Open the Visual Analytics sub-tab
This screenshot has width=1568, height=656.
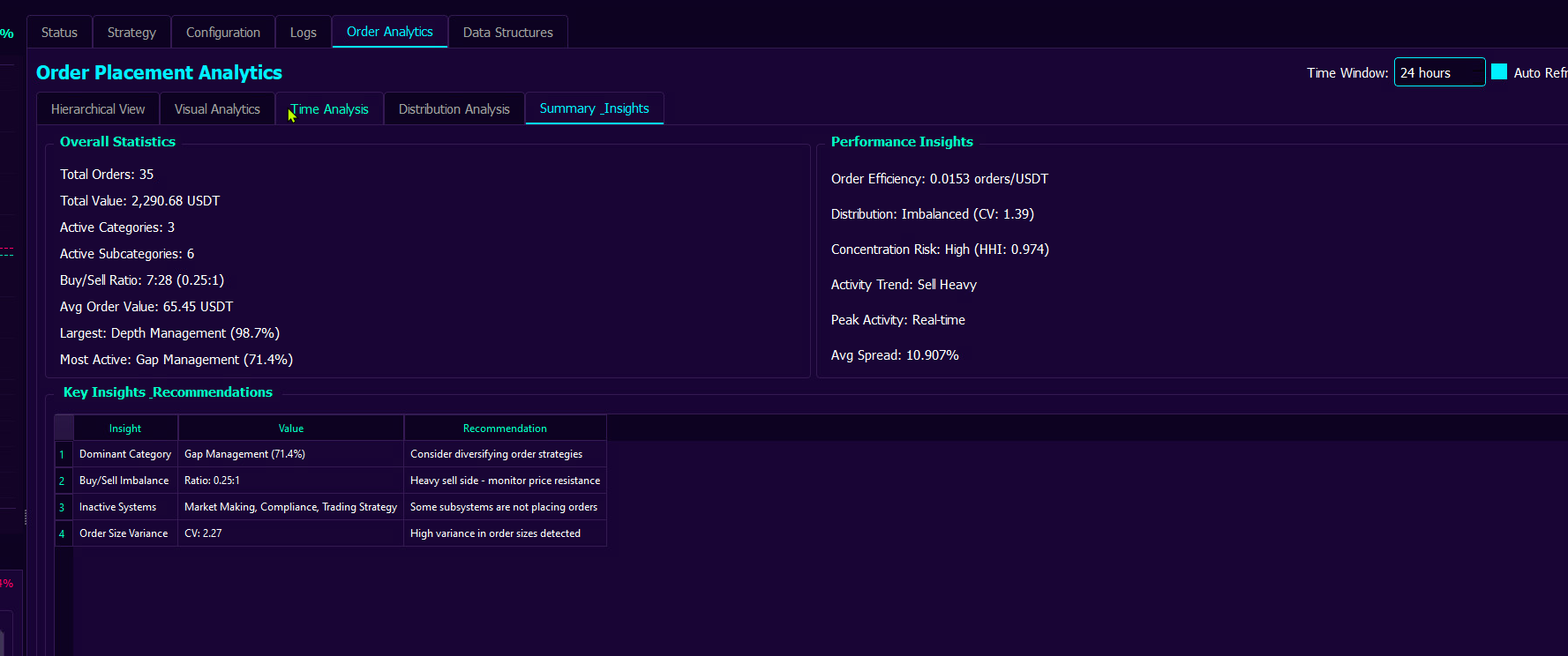[217, 109]
